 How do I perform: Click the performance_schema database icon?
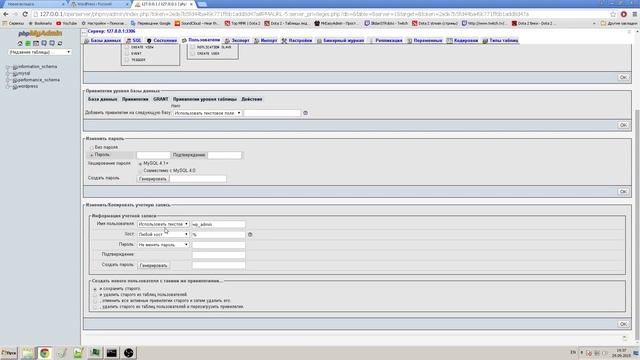pos(15,80)
